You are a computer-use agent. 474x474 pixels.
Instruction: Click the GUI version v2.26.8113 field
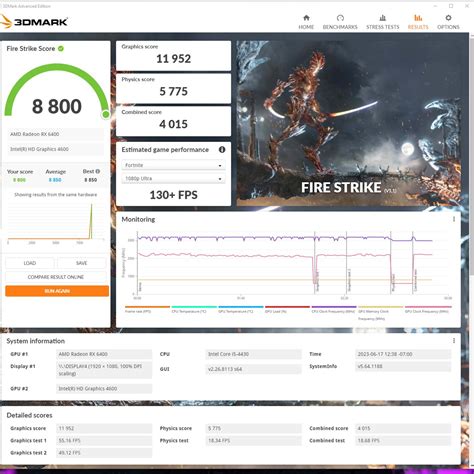tap(253, 369)
